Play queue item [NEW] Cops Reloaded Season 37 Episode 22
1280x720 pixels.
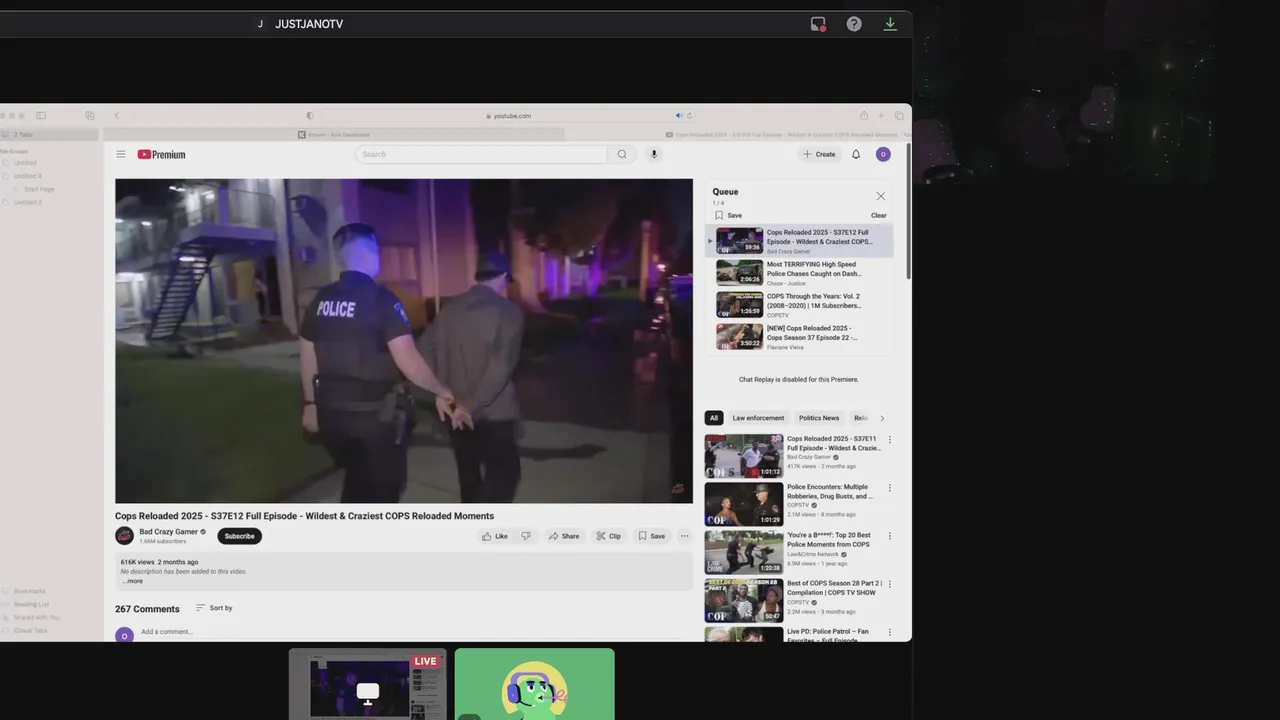(799, 337)
